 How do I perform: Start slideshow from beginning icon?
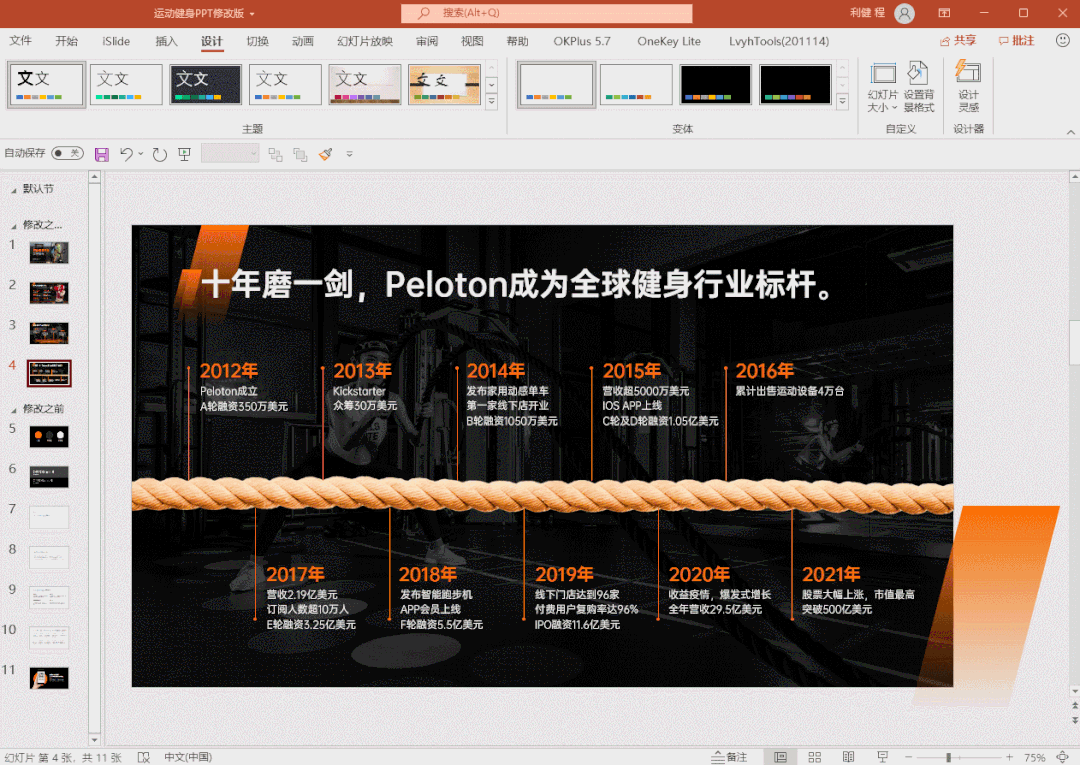185,154
